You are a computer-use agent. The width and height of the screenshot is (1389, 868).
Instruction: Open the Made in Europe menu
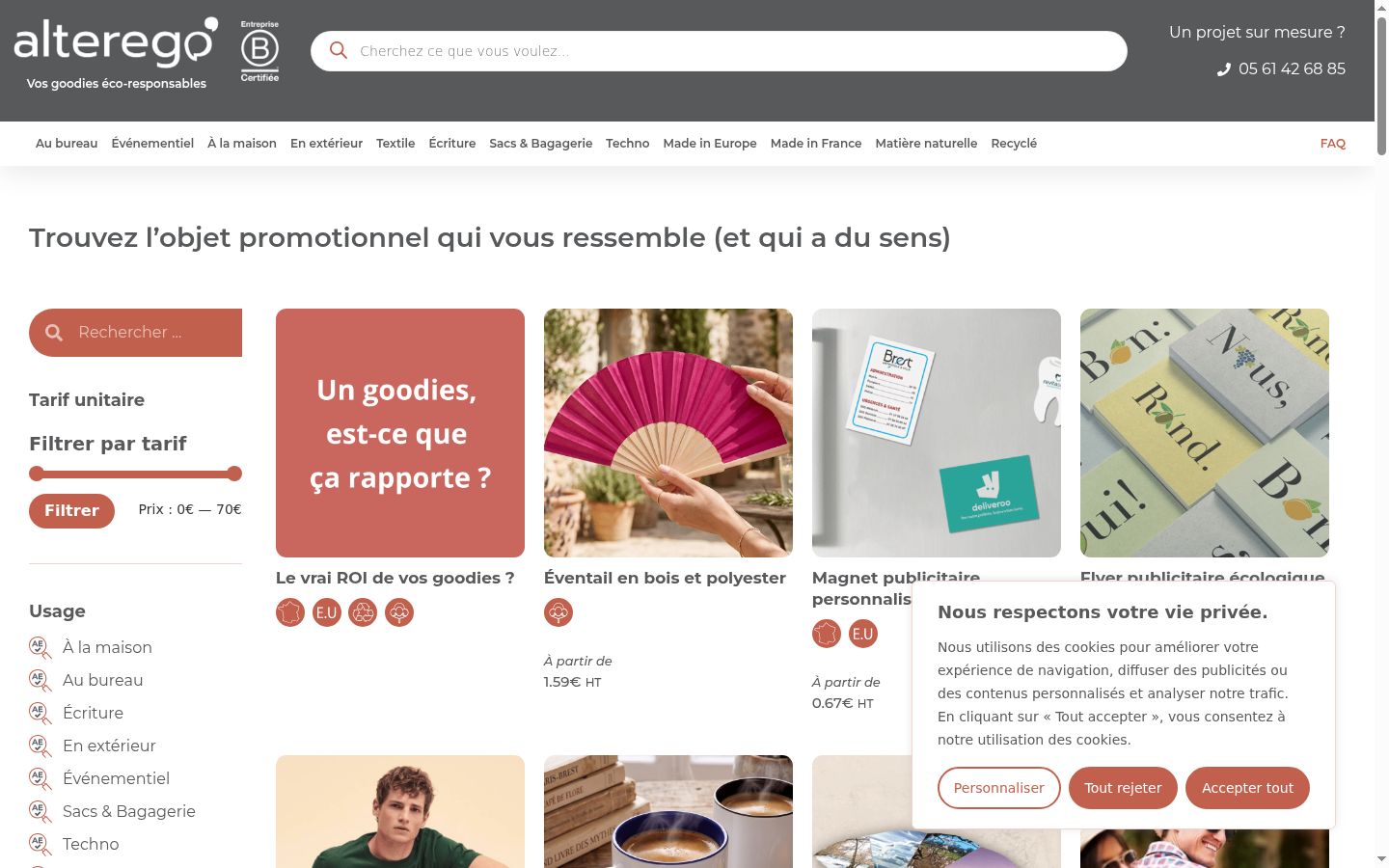coord(710,144)
